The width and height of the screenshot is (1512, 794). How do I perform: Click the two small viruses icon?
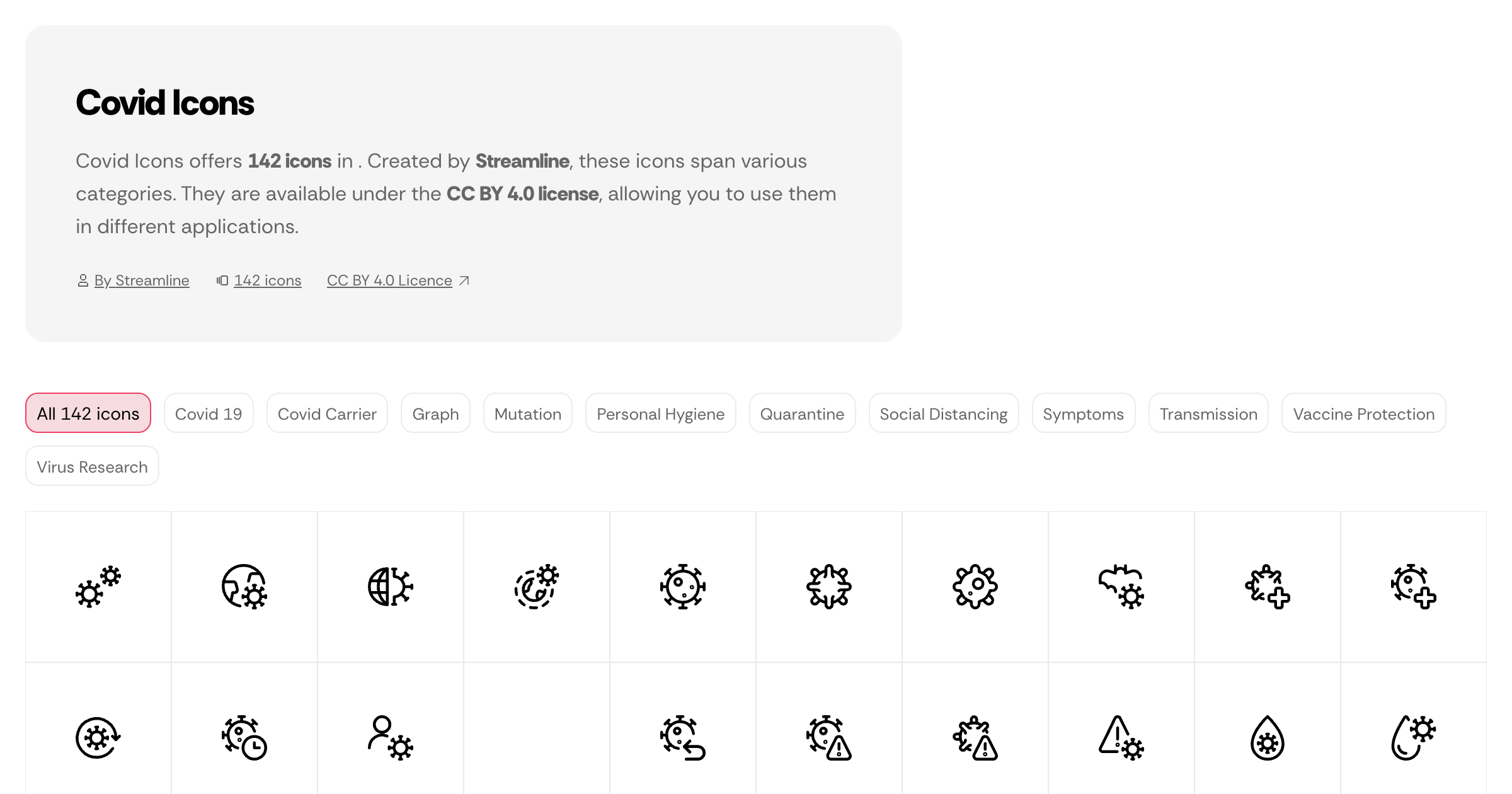[97, 587]
